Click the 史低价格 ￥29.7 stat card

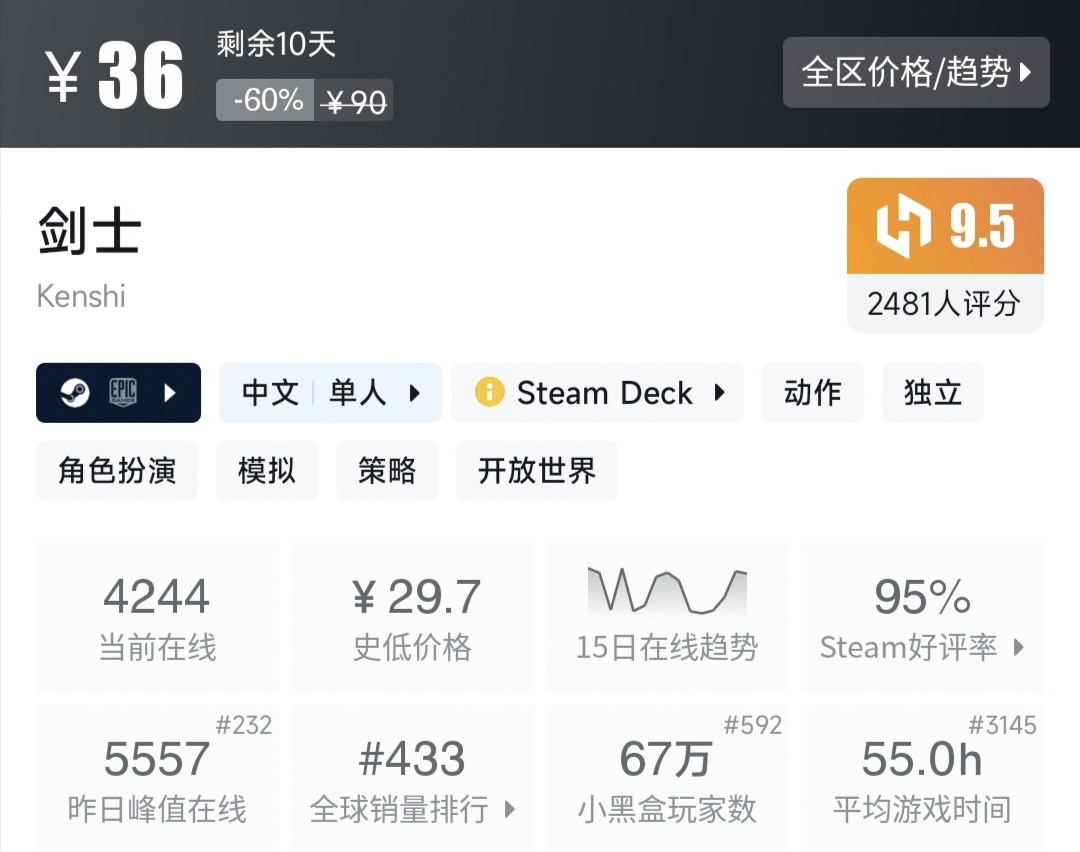point(412,616)
